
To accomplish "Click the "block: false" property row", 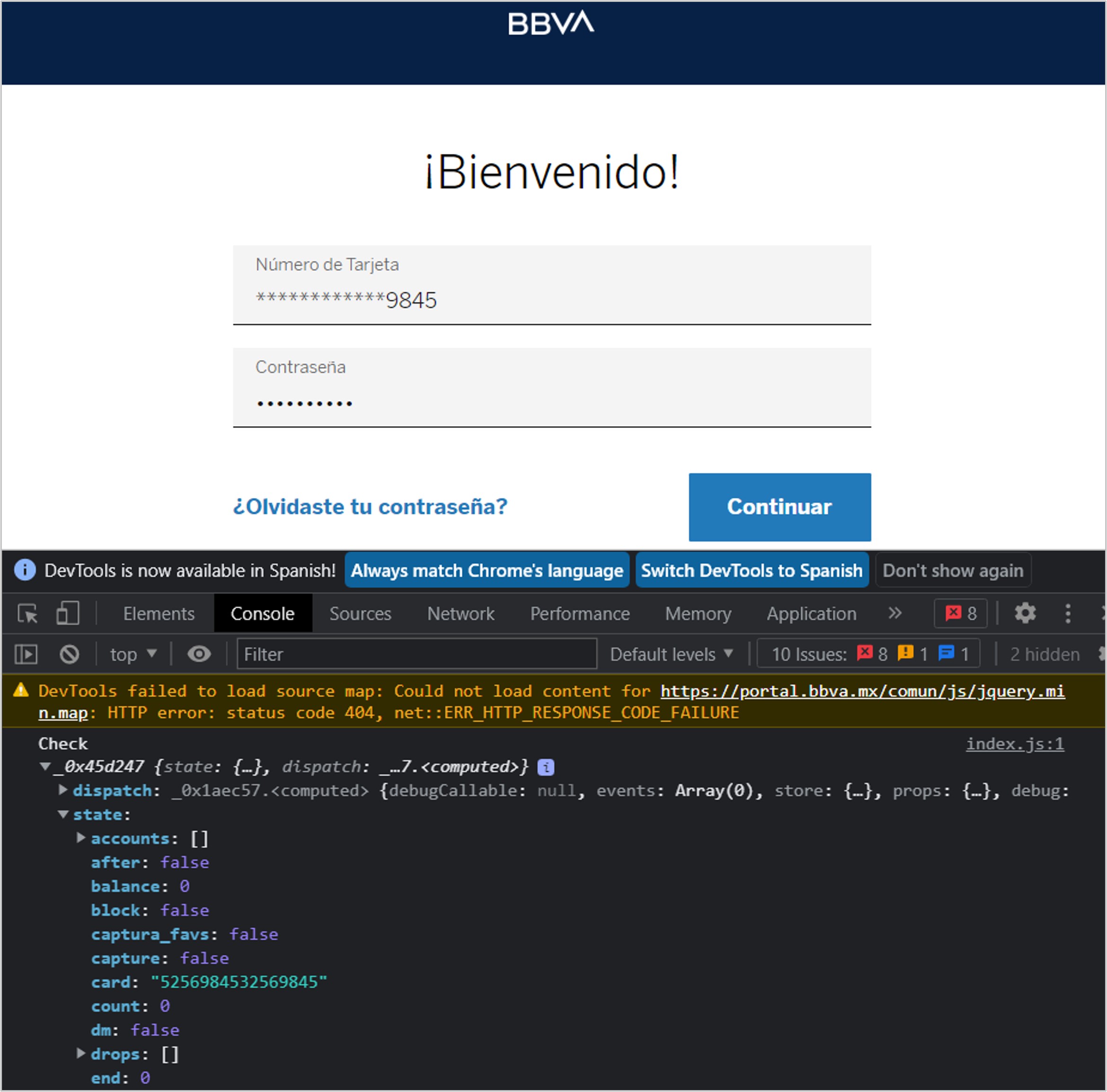I will click(150, 910).
